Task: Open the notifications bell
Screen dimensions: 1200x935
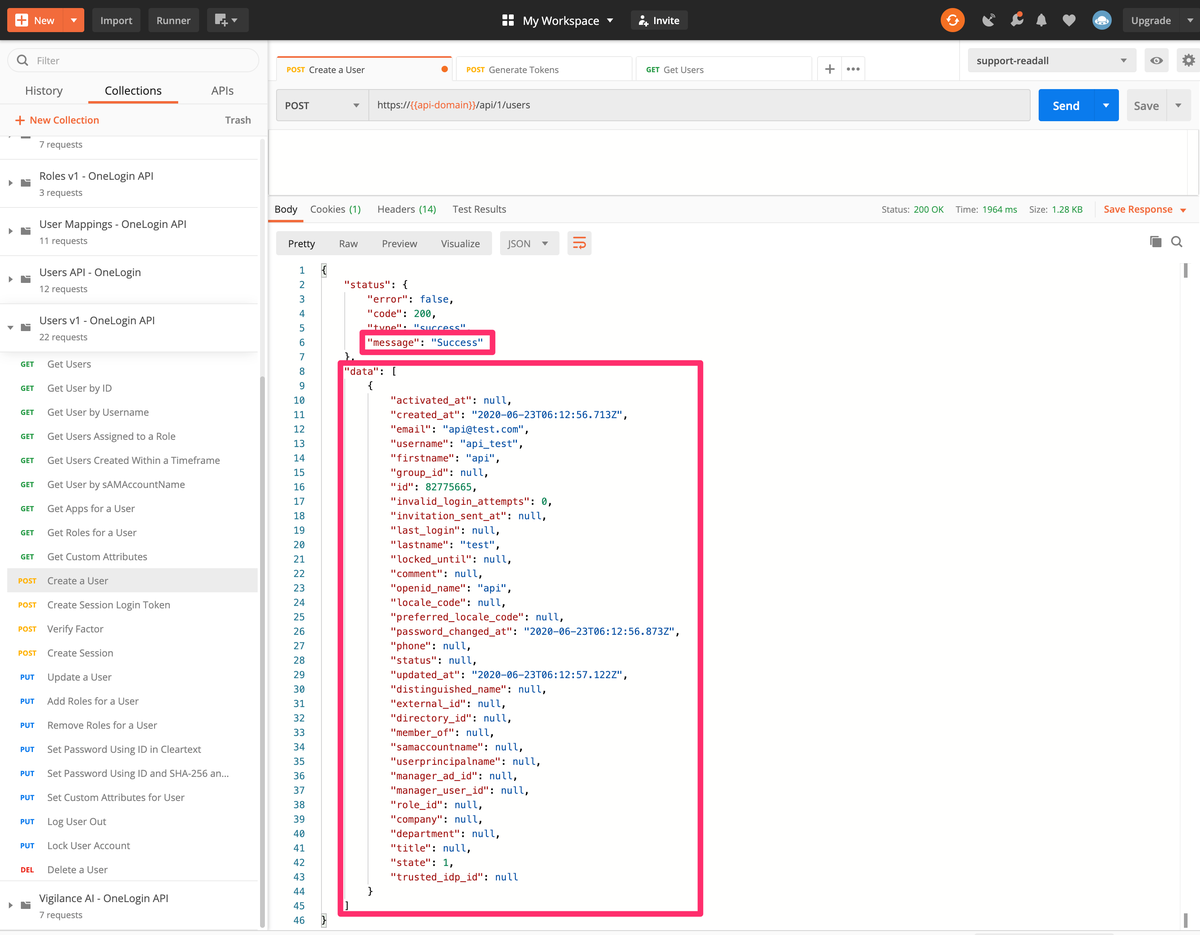Action: [1042, 20]
